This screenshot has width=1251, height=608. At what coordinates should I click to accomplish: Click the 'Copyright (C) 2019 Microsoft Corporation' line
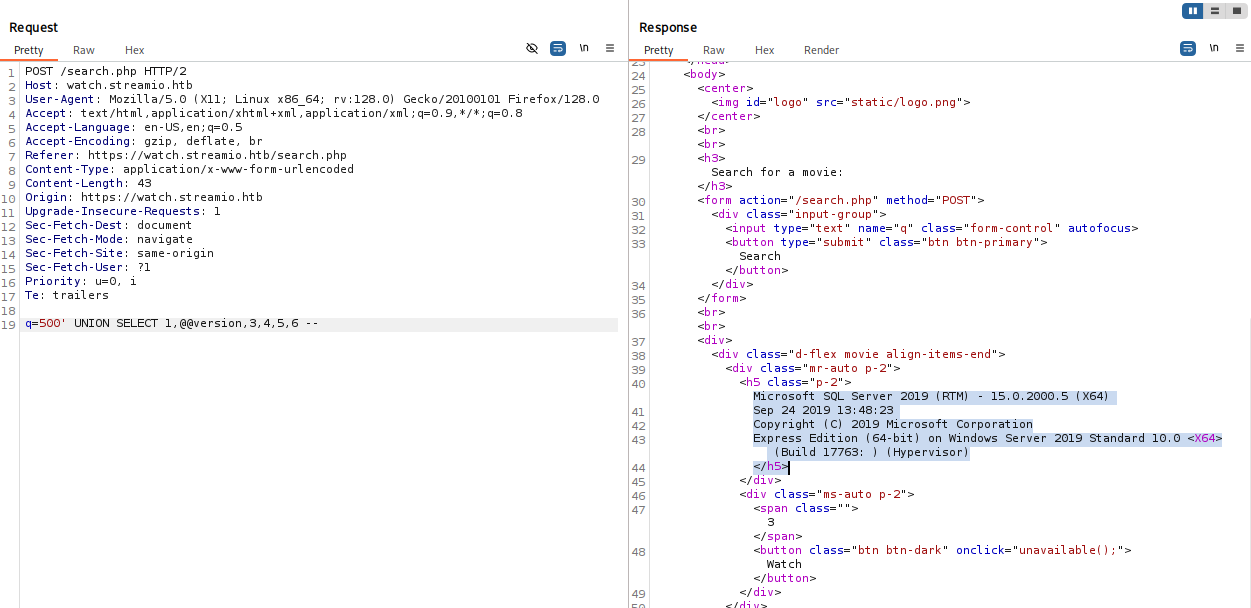(x=893, y=424)
